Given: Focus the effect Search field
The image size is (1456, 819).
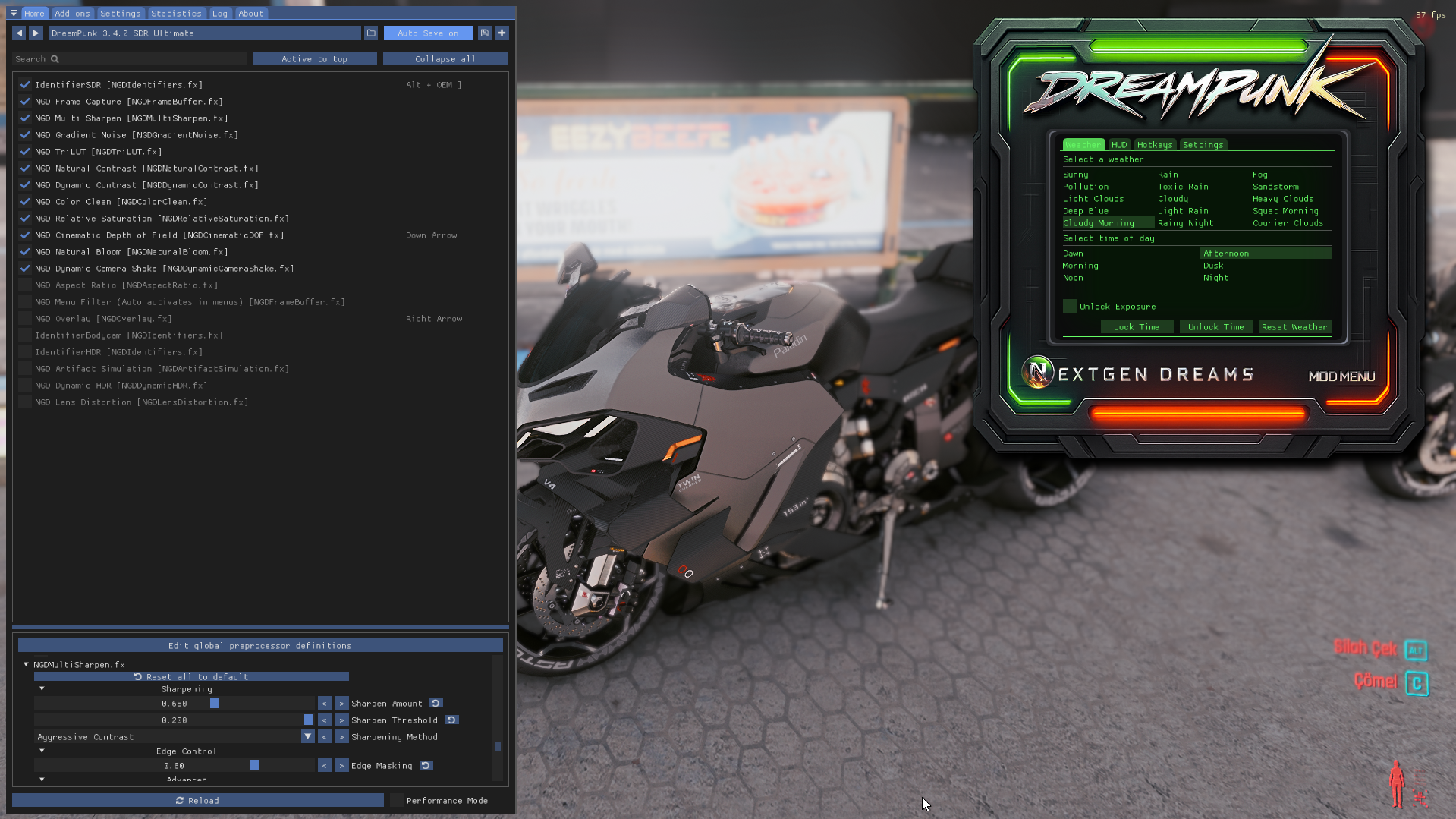Looking at the screenshot, I should [129, 59].
